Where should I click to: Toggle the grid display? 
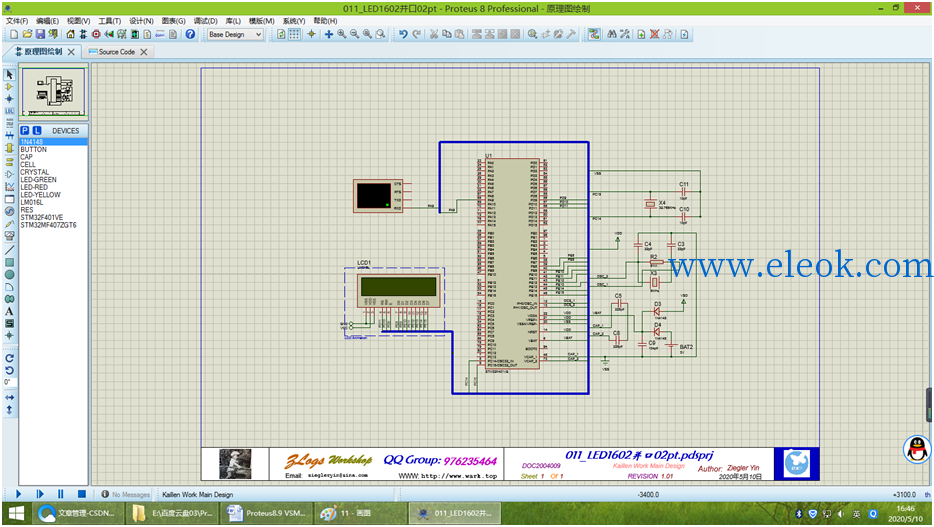click(294, 35)
